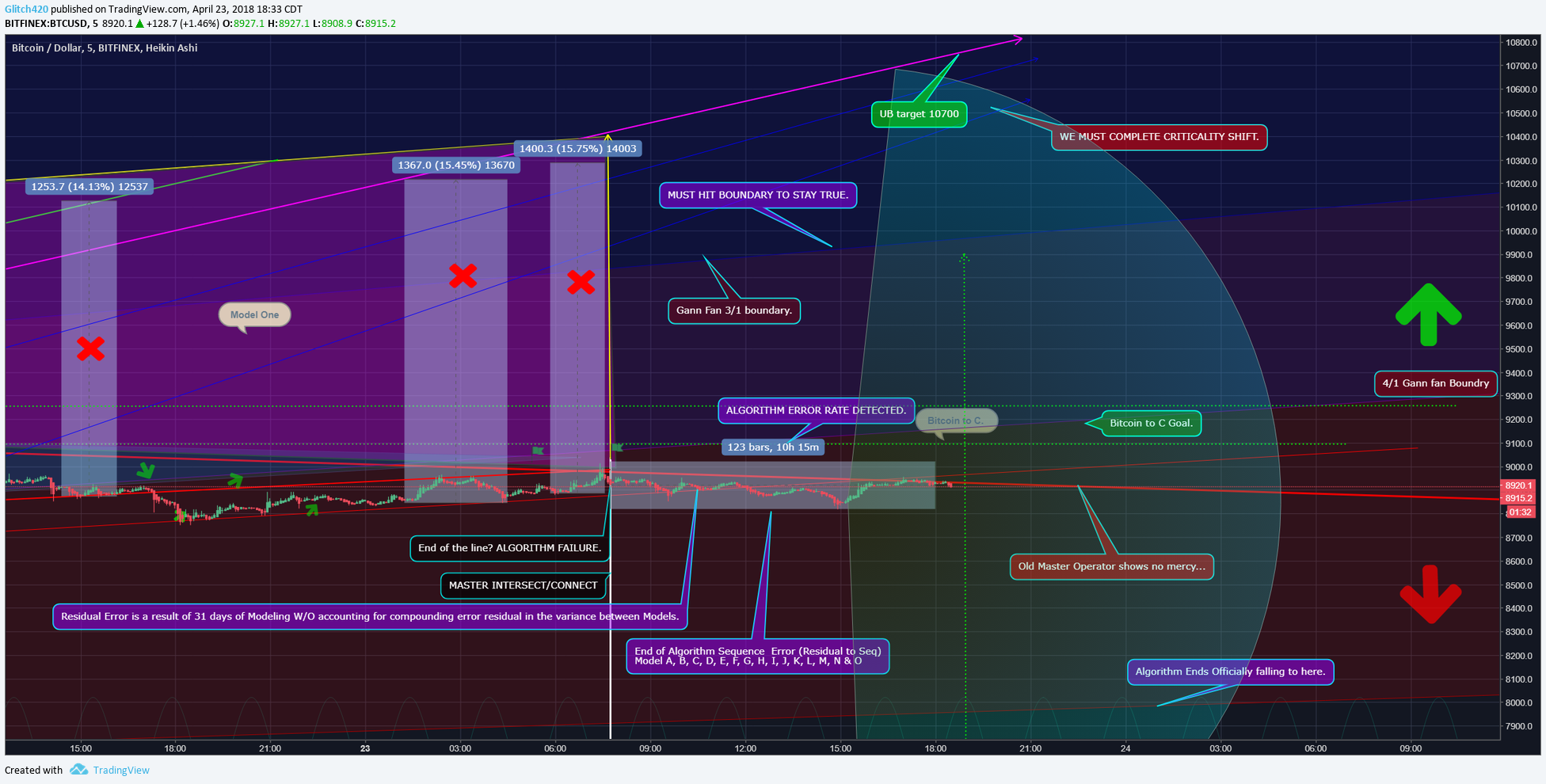1546x784 pixels.
Task: Select the '1400.3 (15.75%) 14003' price label
Action: click(577, 149)
